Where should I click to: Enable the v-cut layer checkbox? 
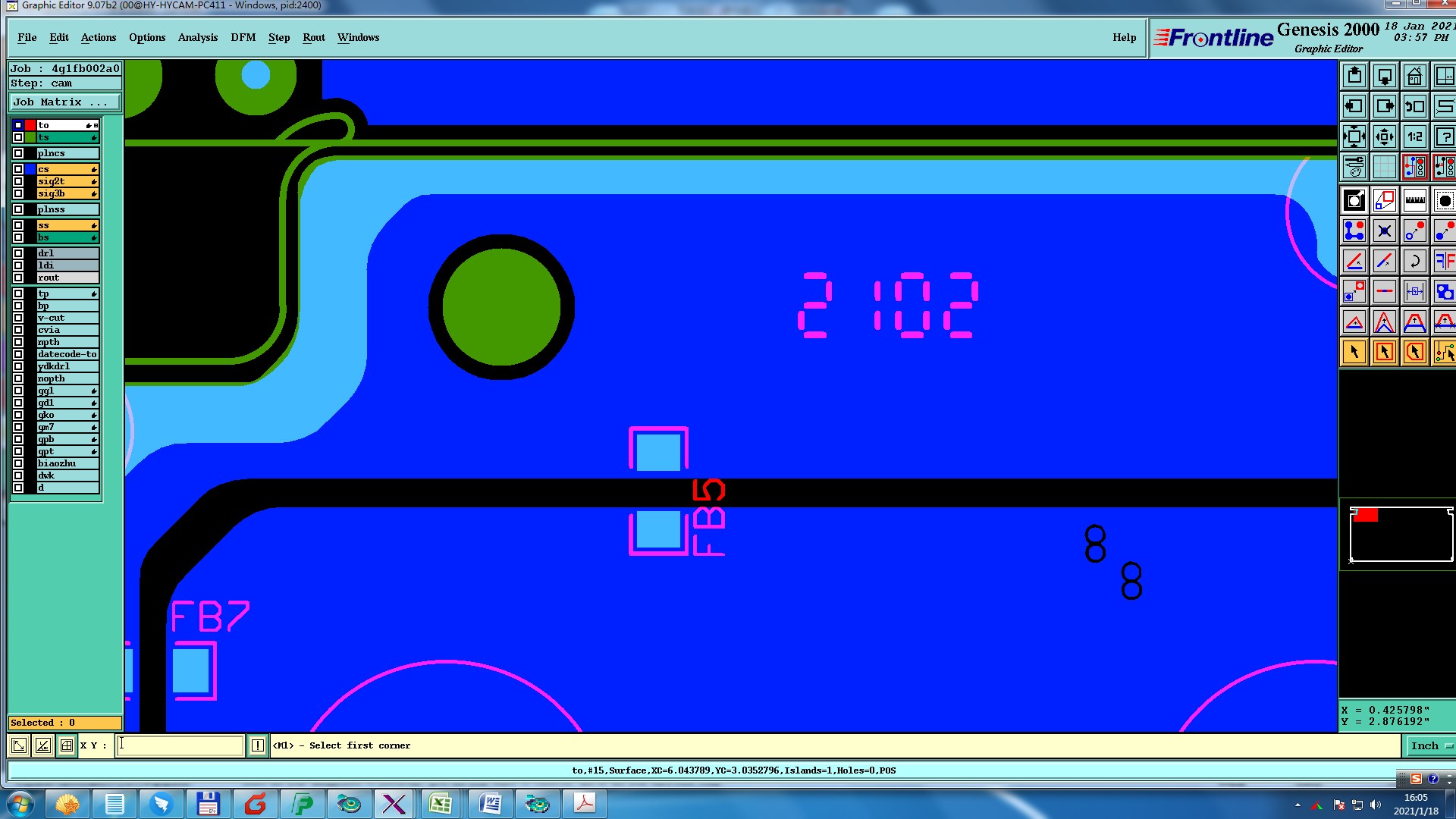pyautogui.click(x=18, y=318)
